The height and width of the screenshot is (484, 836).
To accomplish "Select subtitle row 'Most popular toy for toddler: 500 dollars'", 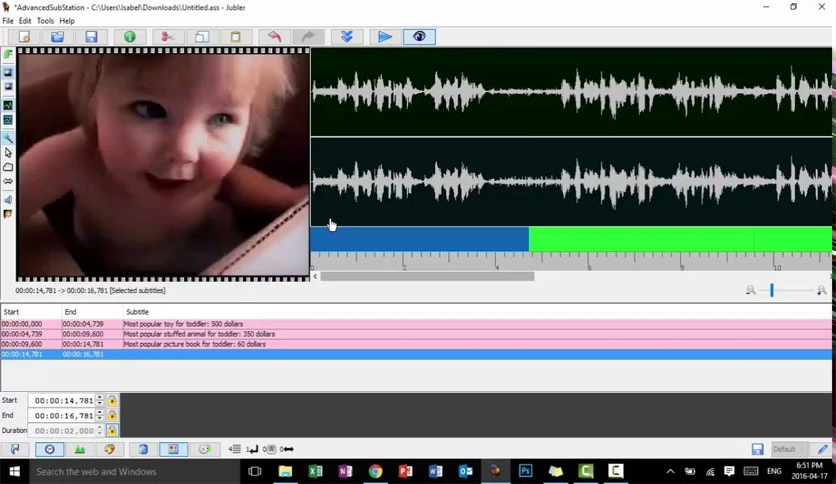I will [x=416, y=324].
